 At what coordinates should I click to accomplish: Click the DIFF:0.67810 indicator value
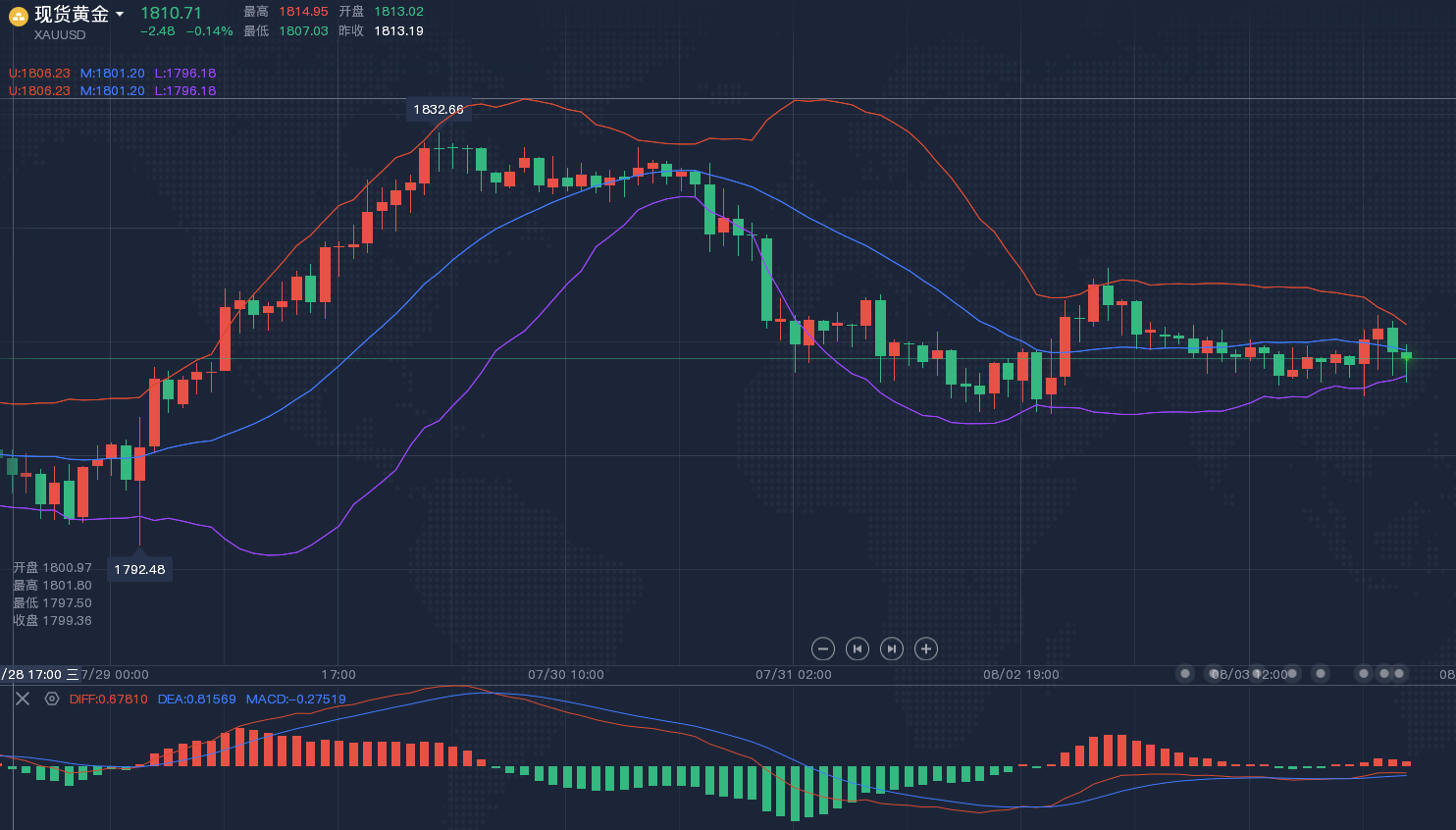pyautogui.click(x=109, y=700)
